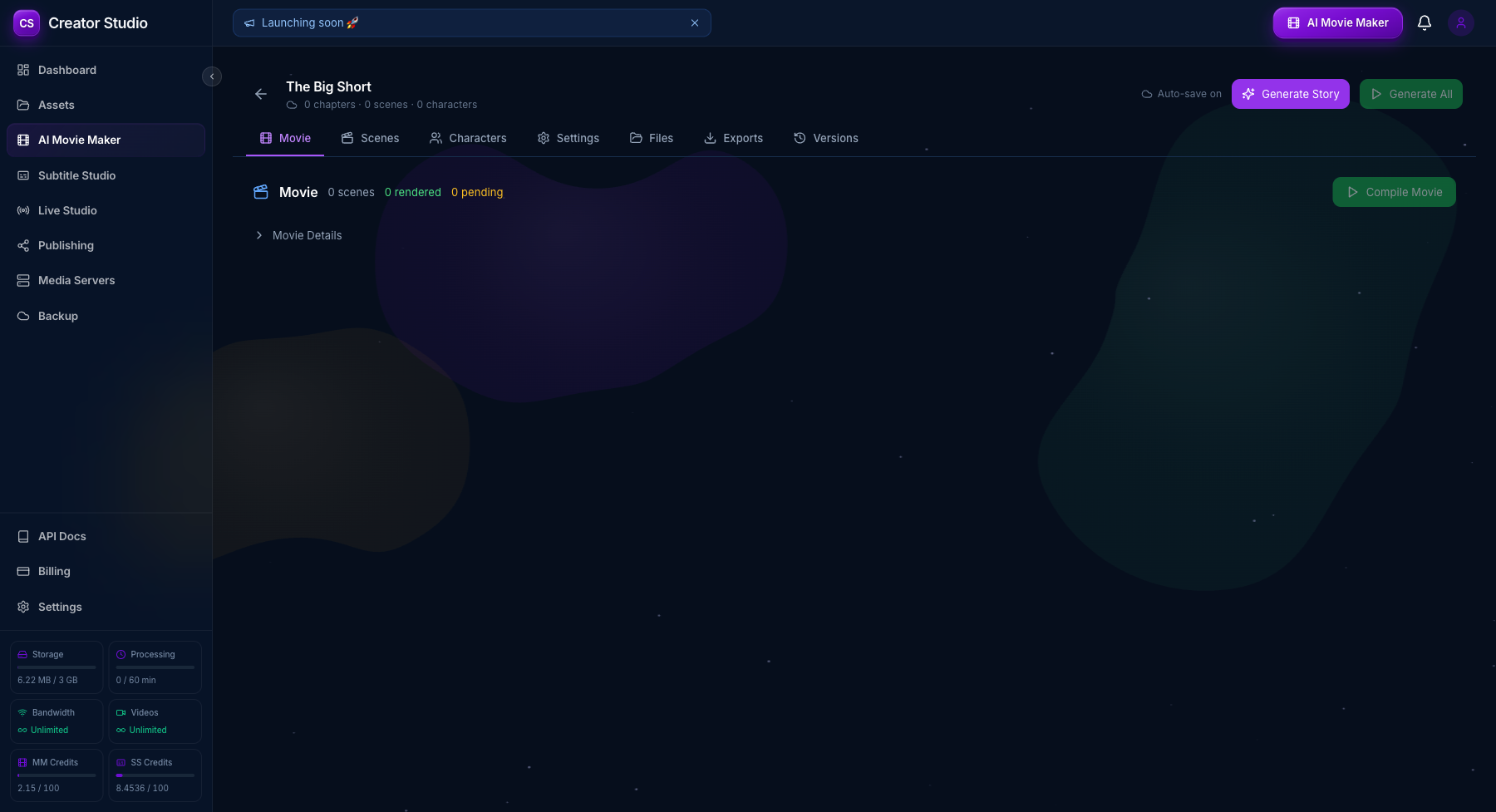Viewport: 1496px width, 812px height.
Task: Click the Compile Movie button
Action: (1394, 192)
